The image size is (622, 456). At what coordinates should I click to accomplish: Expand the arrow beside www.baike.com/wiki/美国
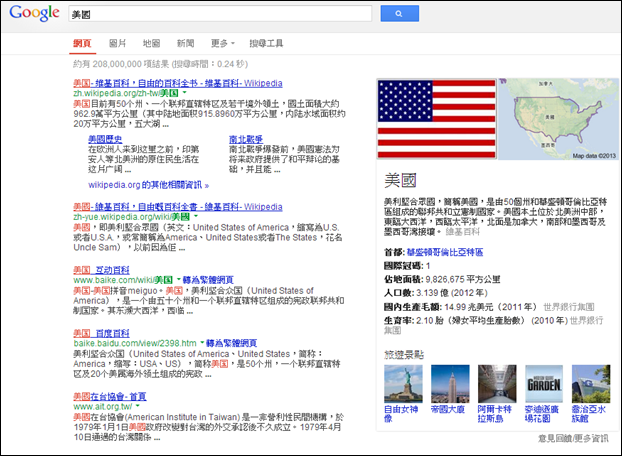(x=179, y=280)
